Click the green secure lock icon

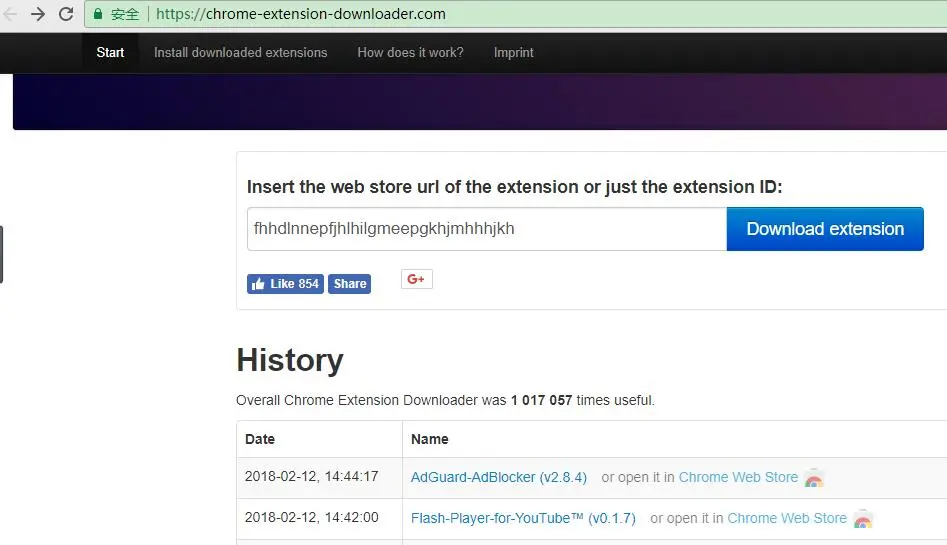(x=98, y=14)
